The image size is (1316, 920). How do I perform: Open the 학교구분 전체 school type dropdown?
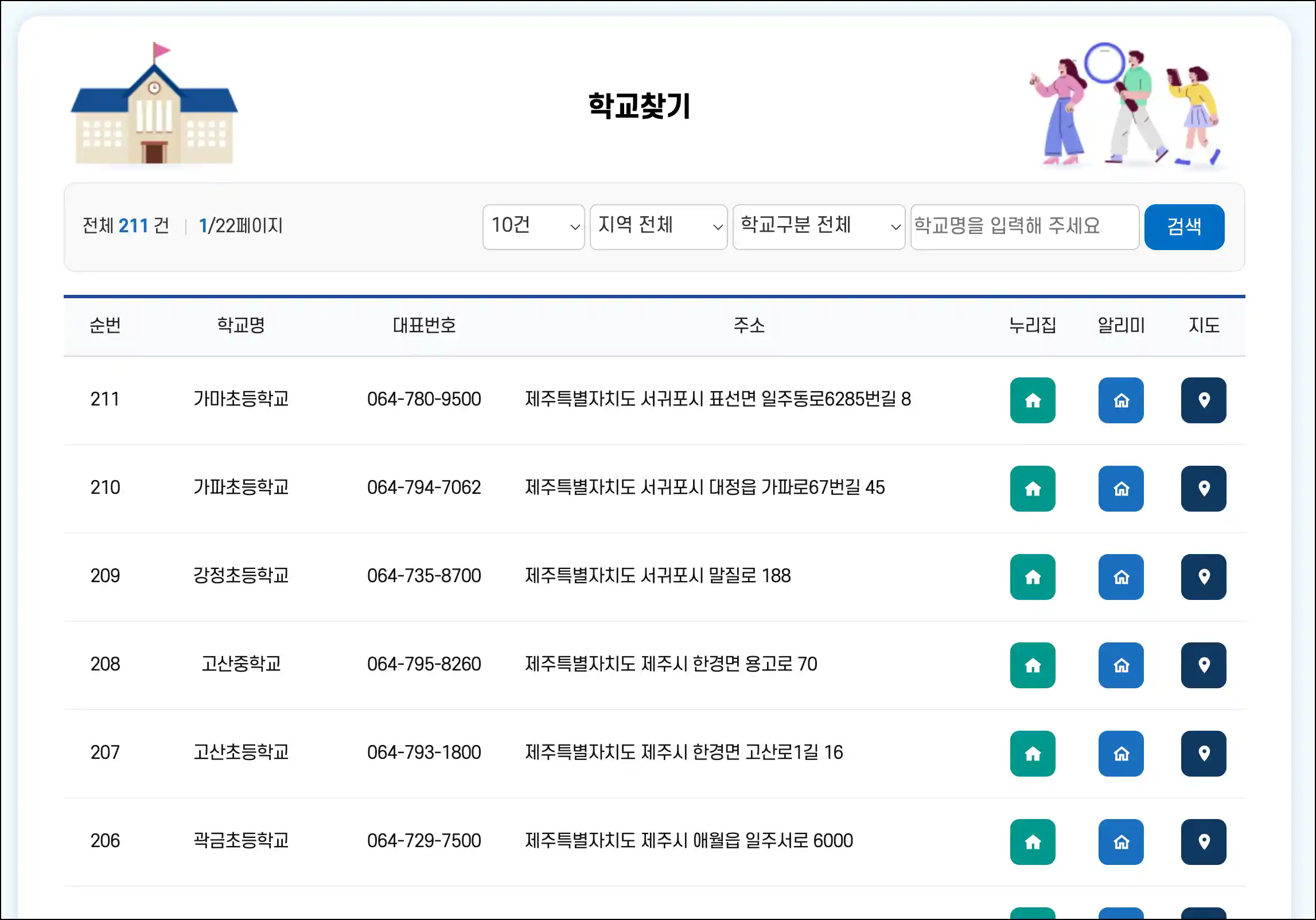(819, 227)
